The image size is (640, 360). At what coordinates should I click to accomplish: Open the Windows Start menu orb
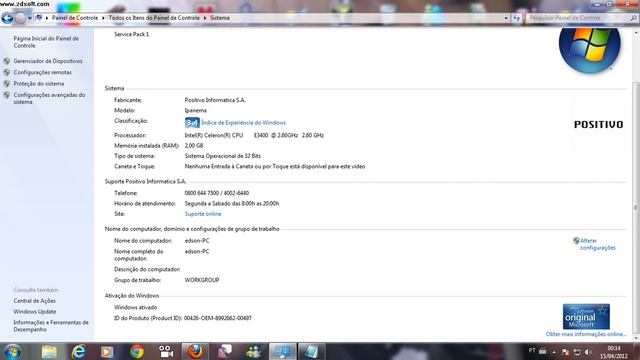click(13, 351)
